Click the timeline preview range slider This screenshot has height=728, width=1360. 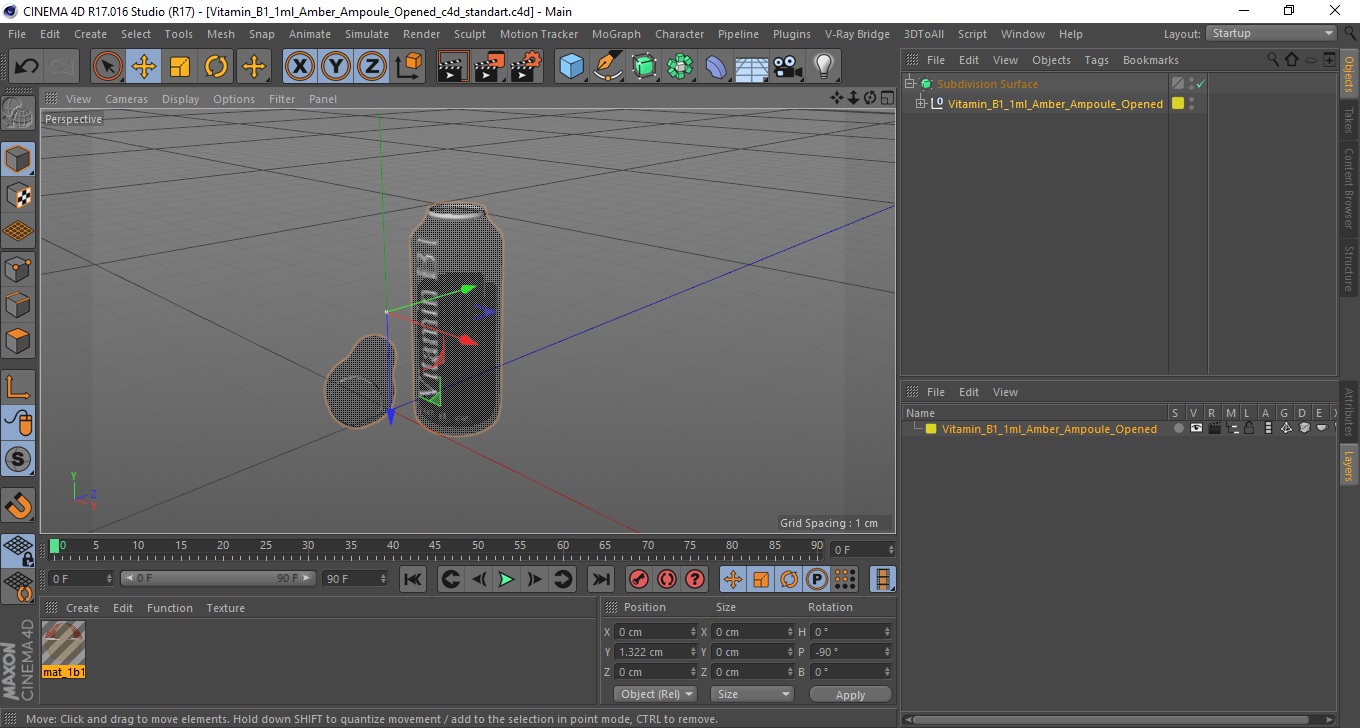point(218,579)
